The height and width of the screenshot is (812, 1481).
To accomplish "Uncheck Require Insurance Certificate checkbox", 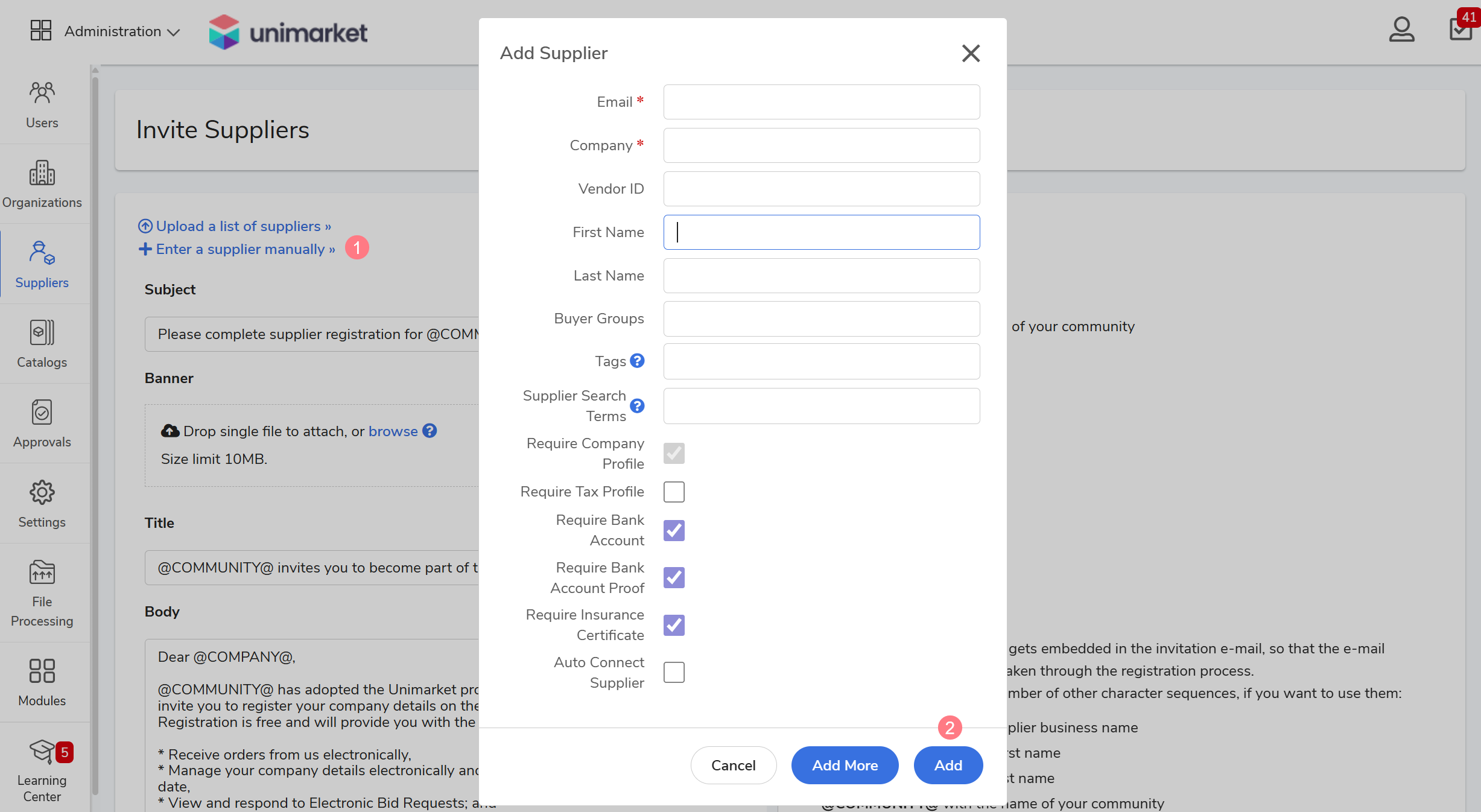I will 674,625.
